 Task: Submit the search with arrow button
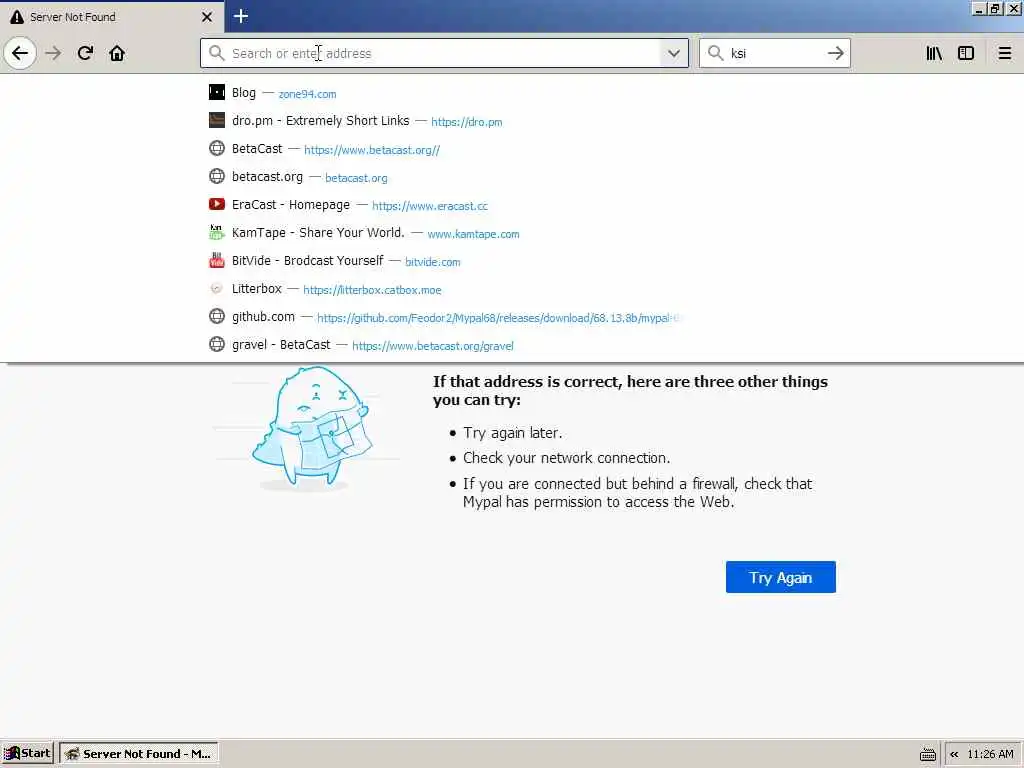[836, 54]
